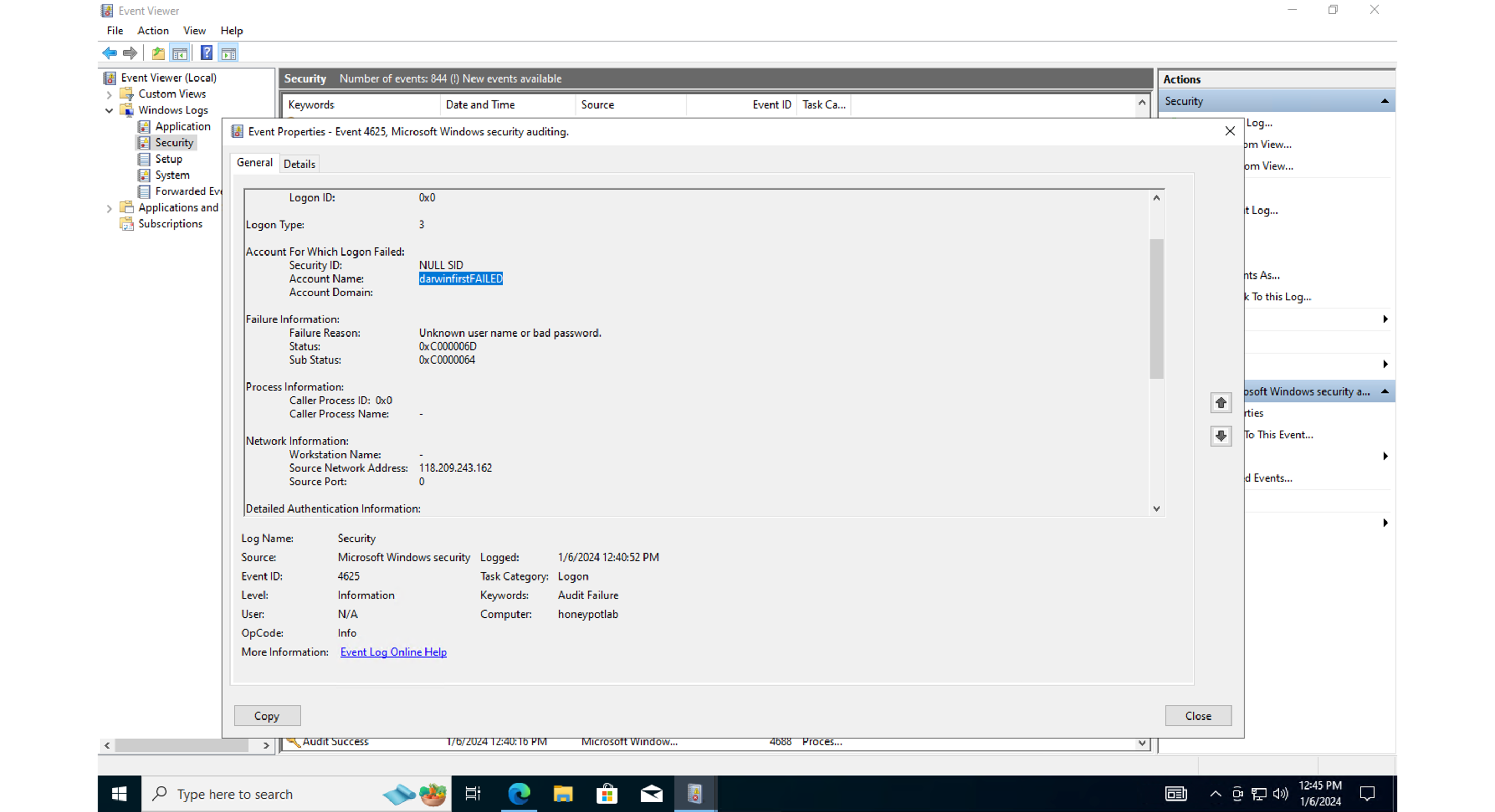1495x812 pixels.
Task: Click the blue Help question-mark toolbar icon
Action: pos(206,53)
